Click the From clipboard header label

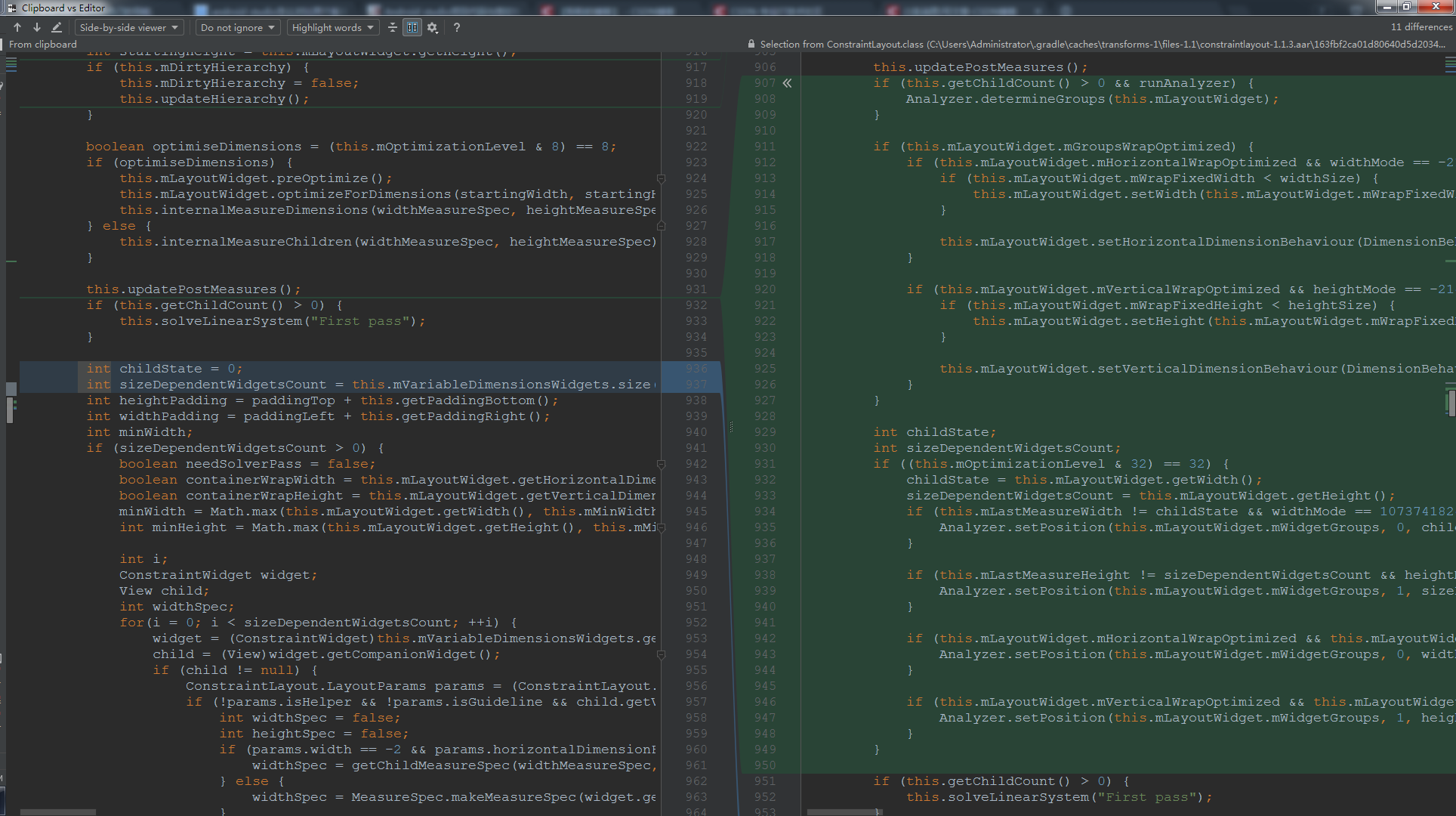pyautogui.click(x=43, y=44)
